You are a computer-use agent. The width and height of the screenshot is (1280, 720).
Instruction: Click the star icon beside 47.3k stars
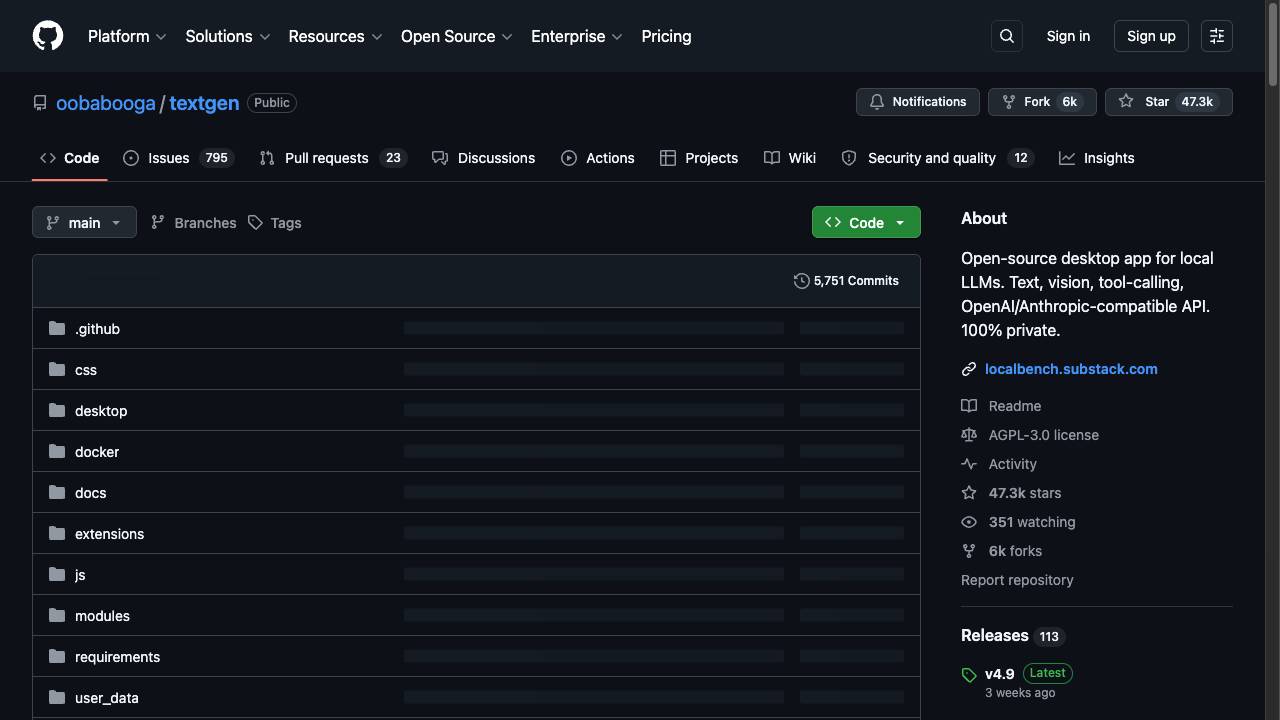click(969, 493)
